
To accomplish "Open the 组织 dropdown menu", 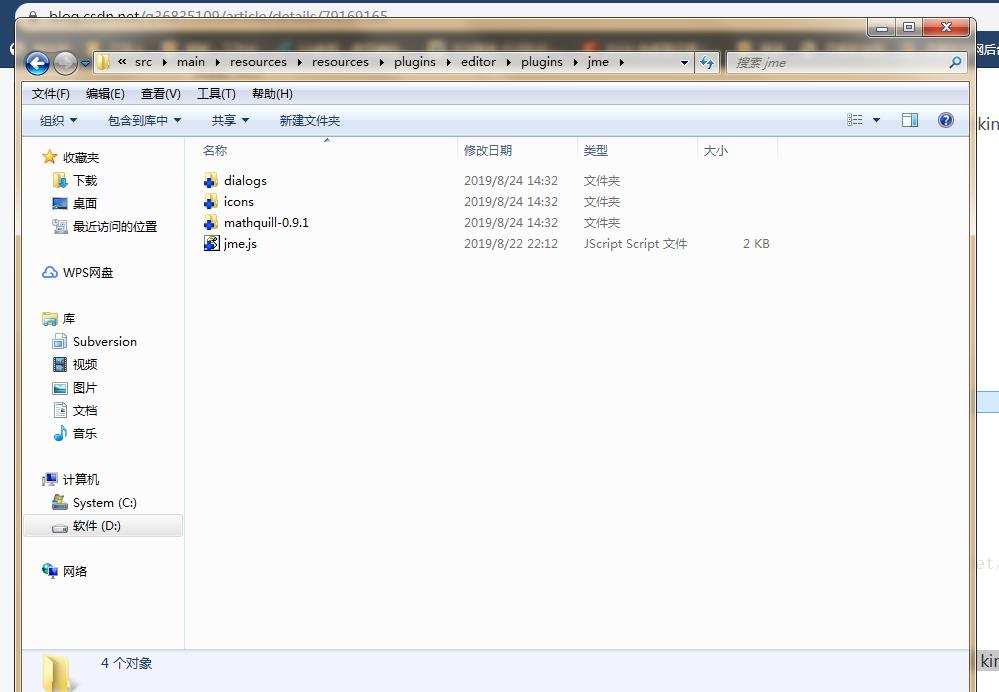I will (57, 120).
